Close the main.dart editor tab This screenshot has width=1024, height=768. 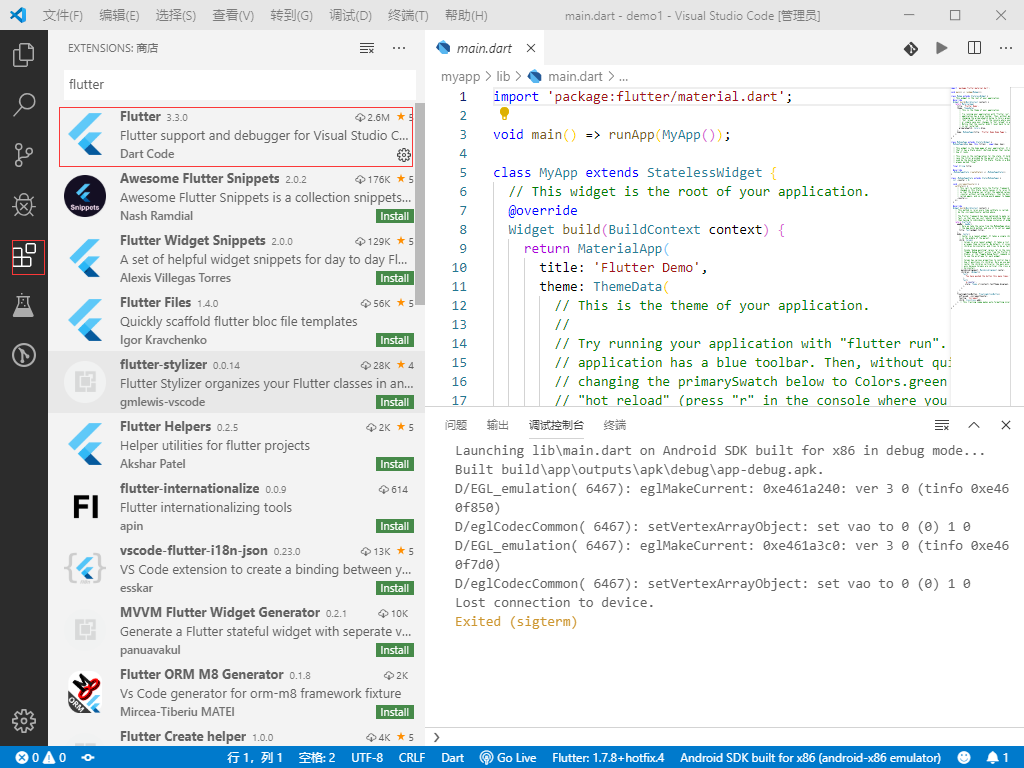tap(531, 48)
